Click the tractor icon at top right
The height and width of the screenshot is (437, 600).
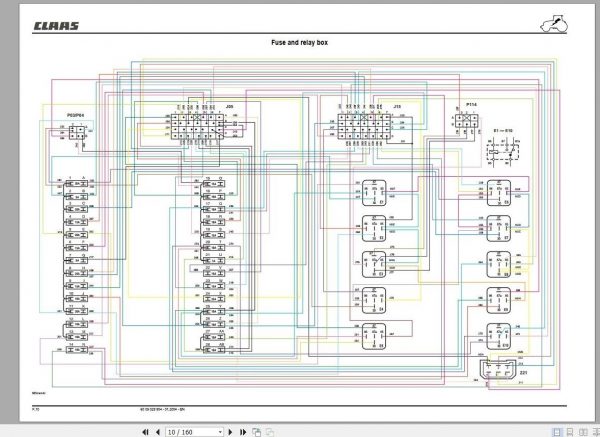554,24
